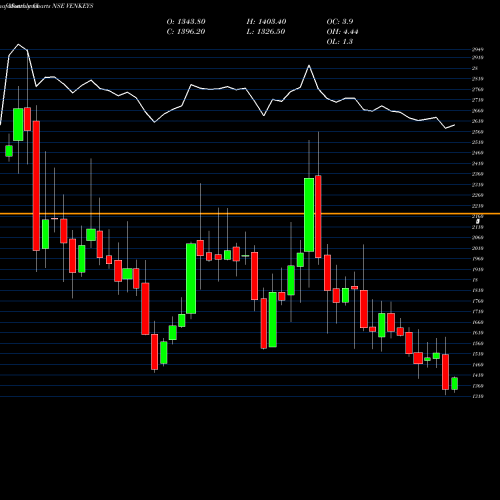This screenshot has width=500, height=500.
Task: Select the low price L: 1326.50
Action: pos(266,32)
